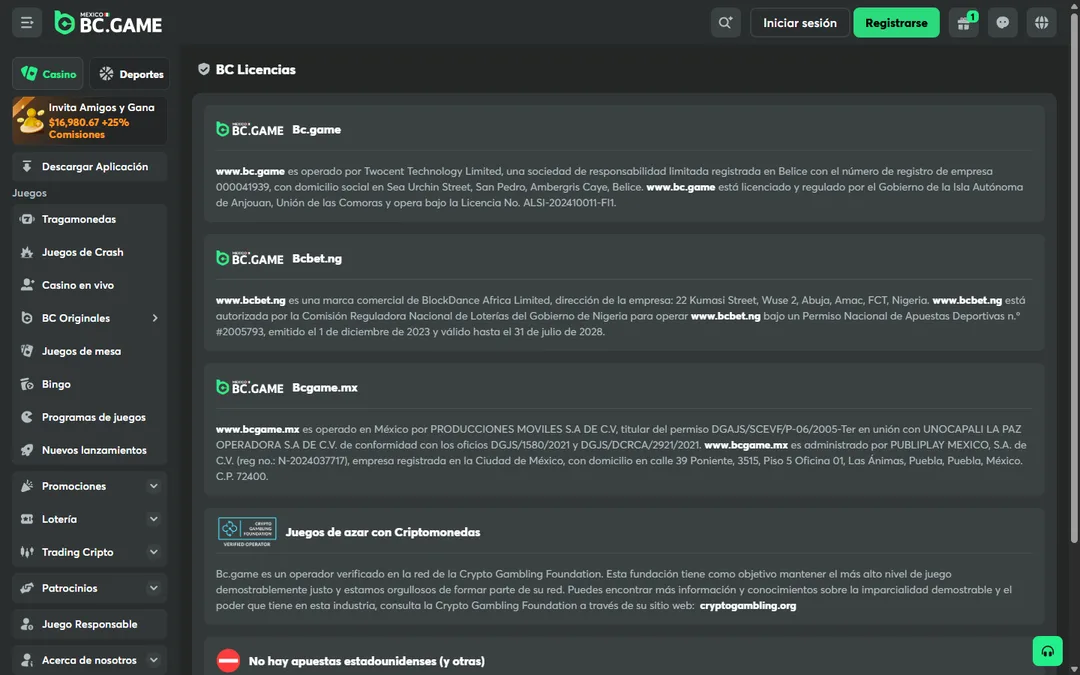
Task: Open the BC Originales submenu arrow
Action: (155, 318)
